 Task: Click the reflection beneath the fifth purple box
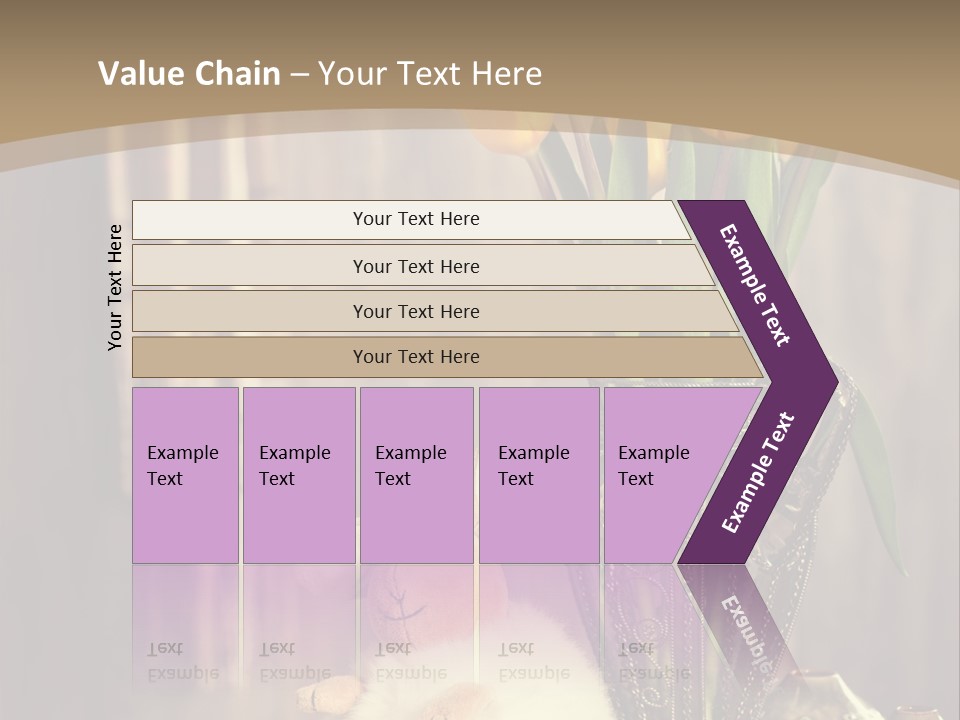tap(654, 660)
